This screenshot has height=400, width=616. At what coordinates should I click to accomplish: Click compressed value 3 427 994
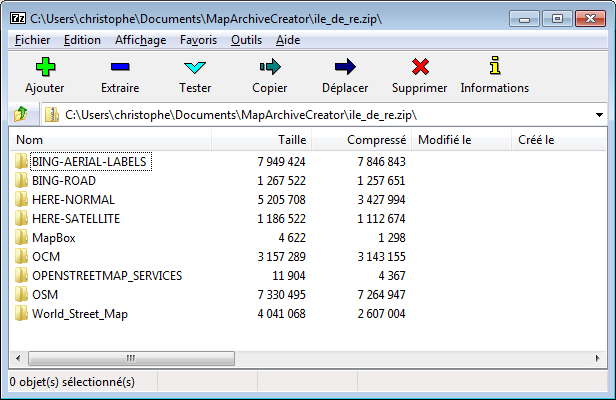[381, 200]
